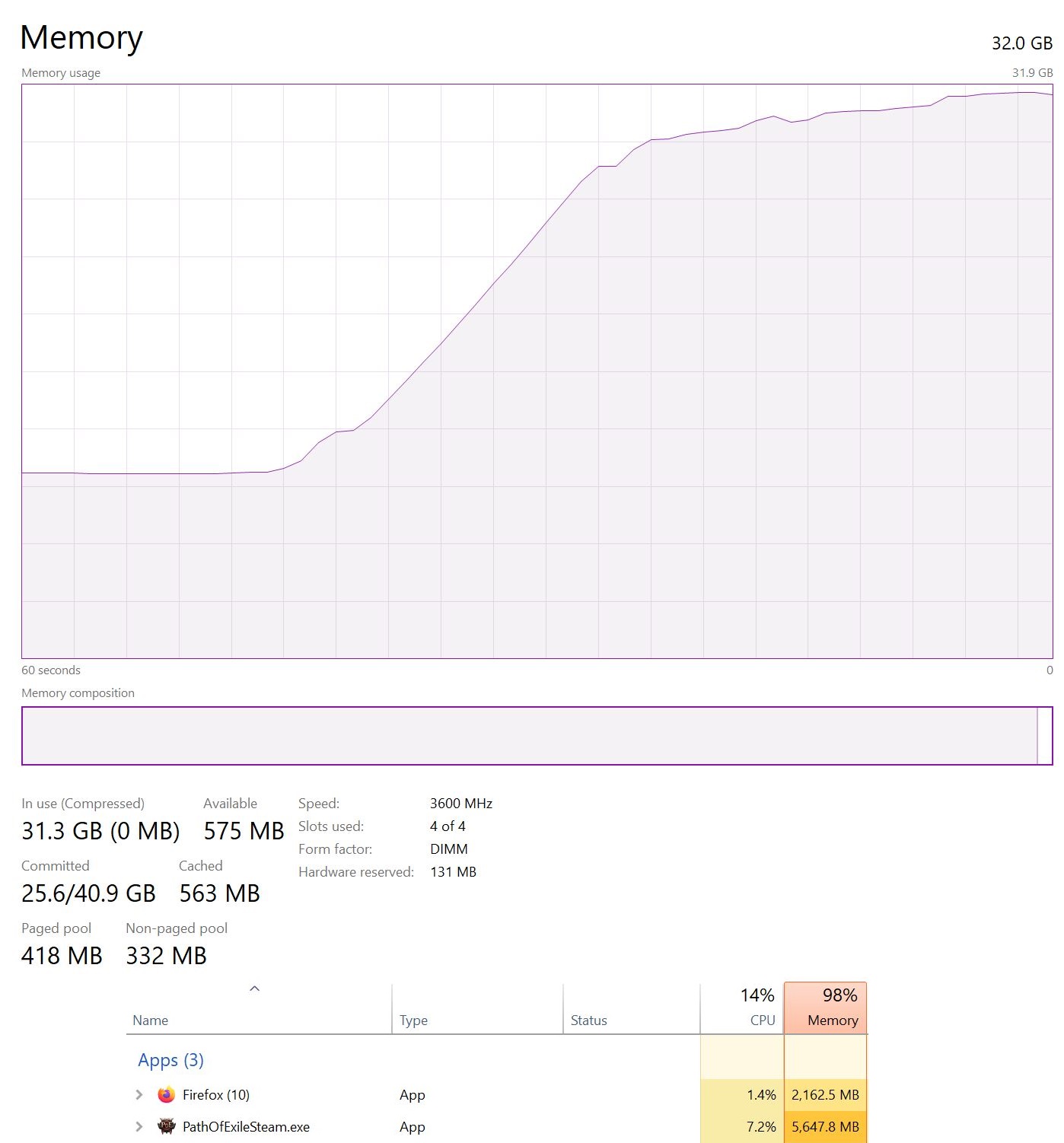The width and height of the screenshot is (1064, 1143).
Task: Click the DIMM form factor value
Action: click(449, 849)
